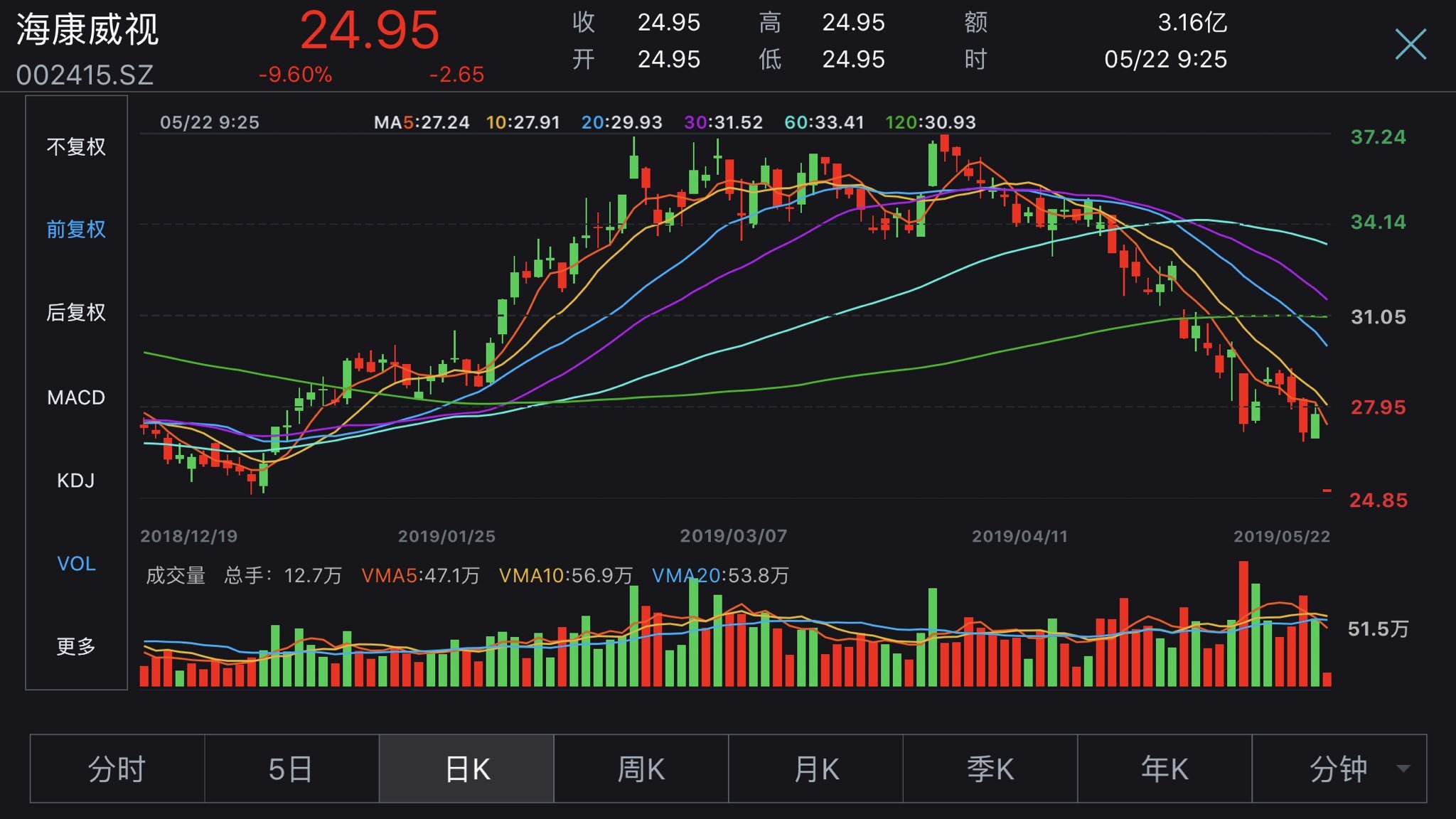
Task: Click stock code 002415.SZ
Action: pyautogui.click(x=85, y=75)
